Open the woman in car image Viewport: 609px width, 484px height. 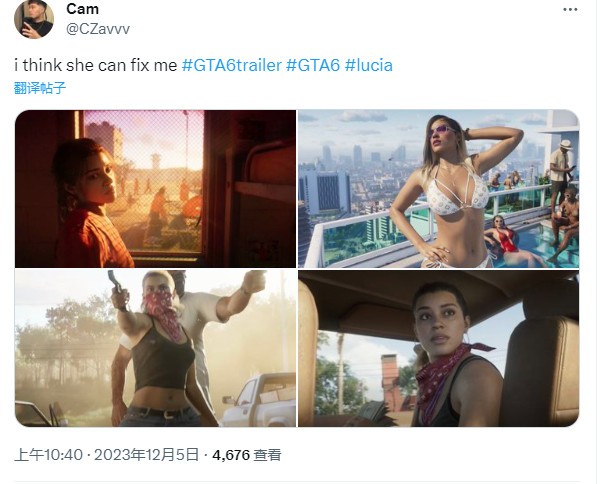[438, 348]
